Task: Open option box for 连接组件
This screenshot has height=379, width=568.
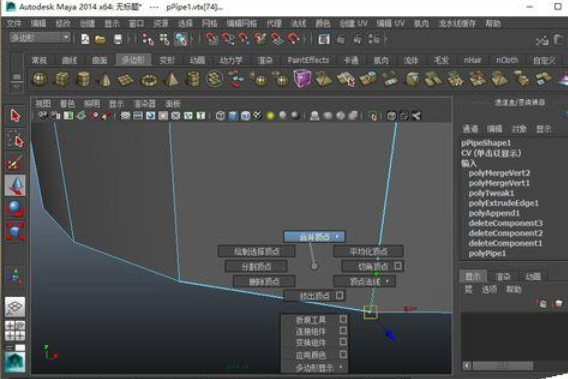Action: click(x=343, y=330)
